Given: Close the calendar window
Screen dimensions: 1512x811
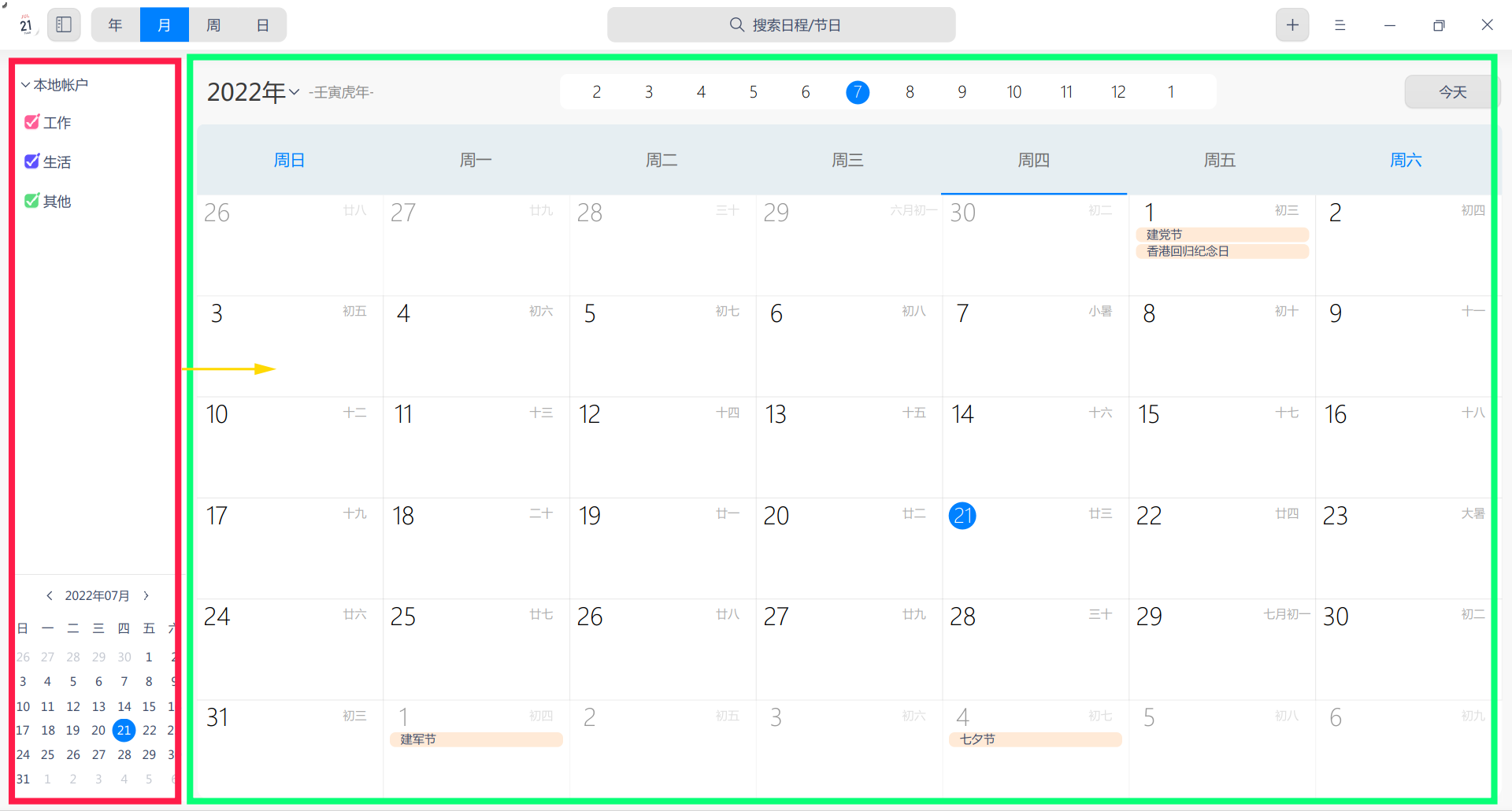Looking at the screenshot, I should click(1487, 25).
